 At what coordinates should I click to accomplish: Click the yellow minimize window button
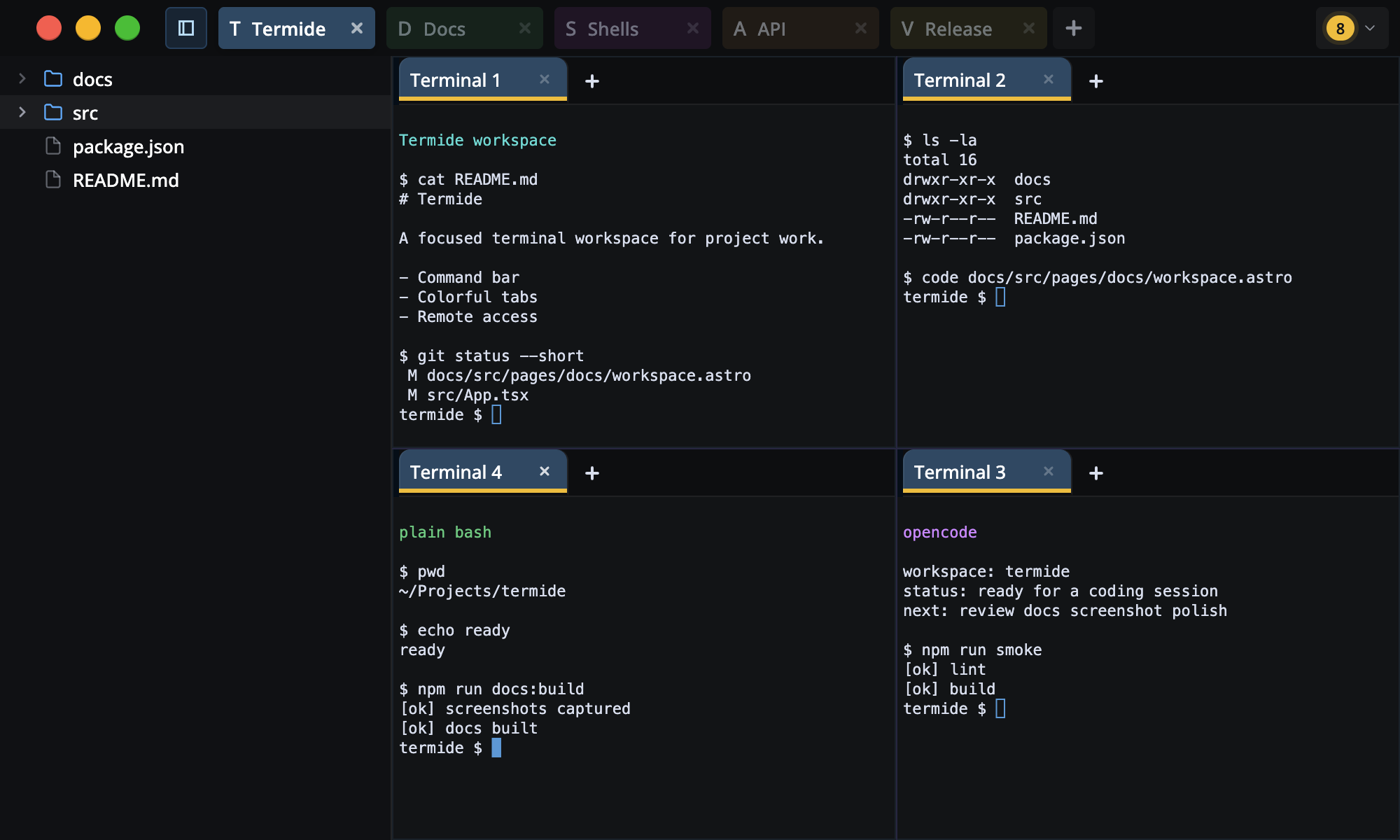click(x=88, y=28)
